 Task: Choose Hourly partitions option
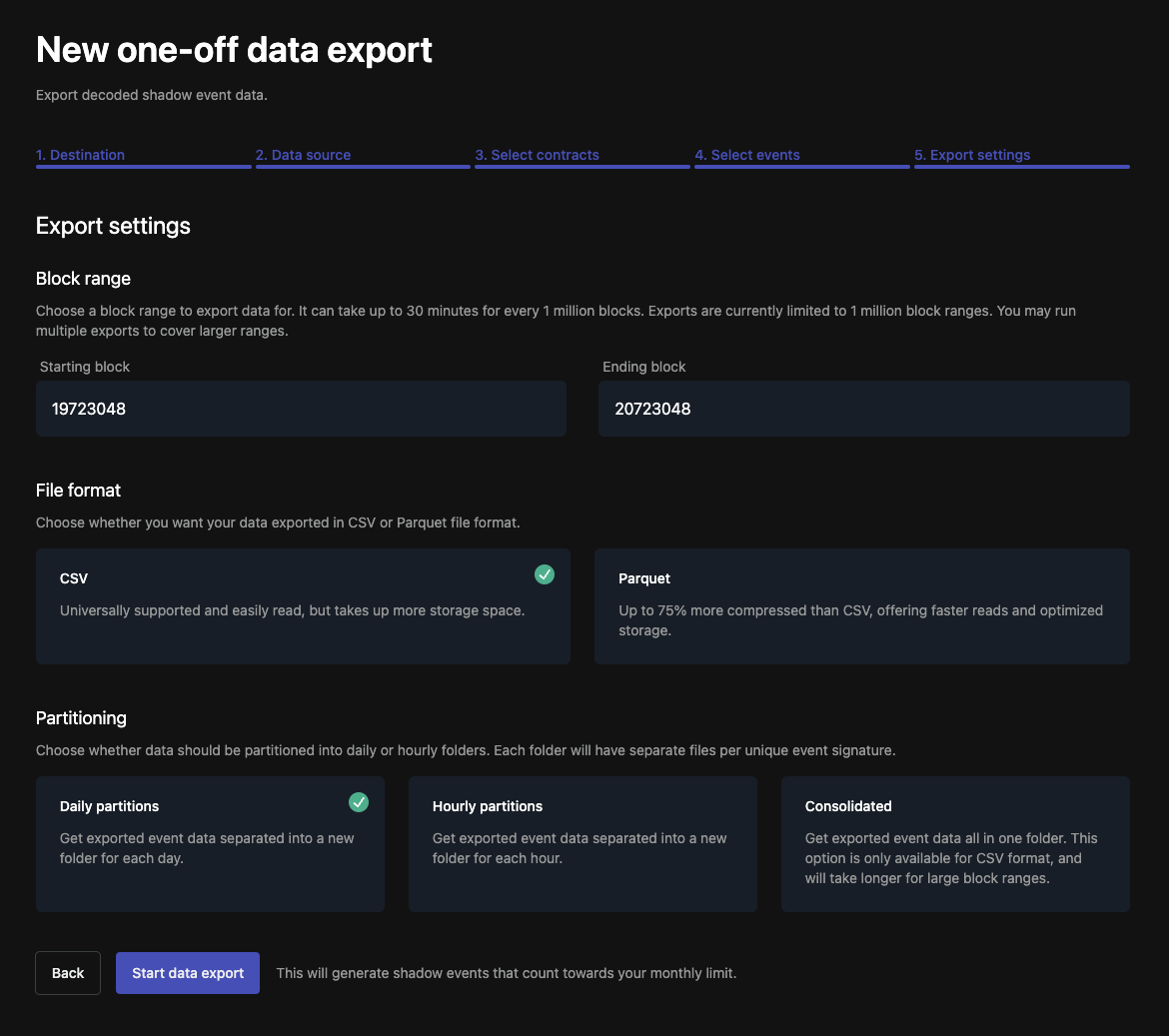(583, 844)
